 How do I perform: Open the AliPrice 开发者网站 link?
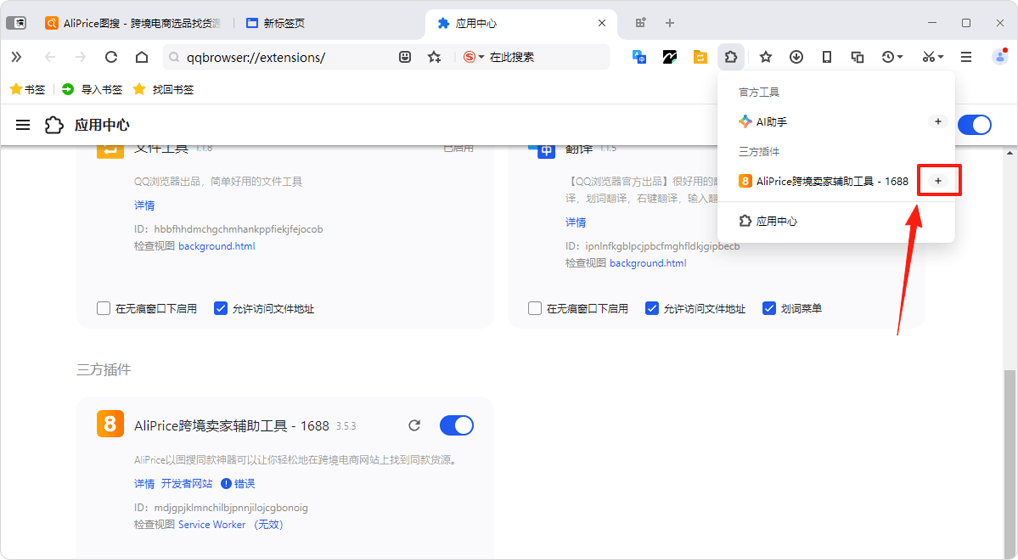[x=187, y=484]
